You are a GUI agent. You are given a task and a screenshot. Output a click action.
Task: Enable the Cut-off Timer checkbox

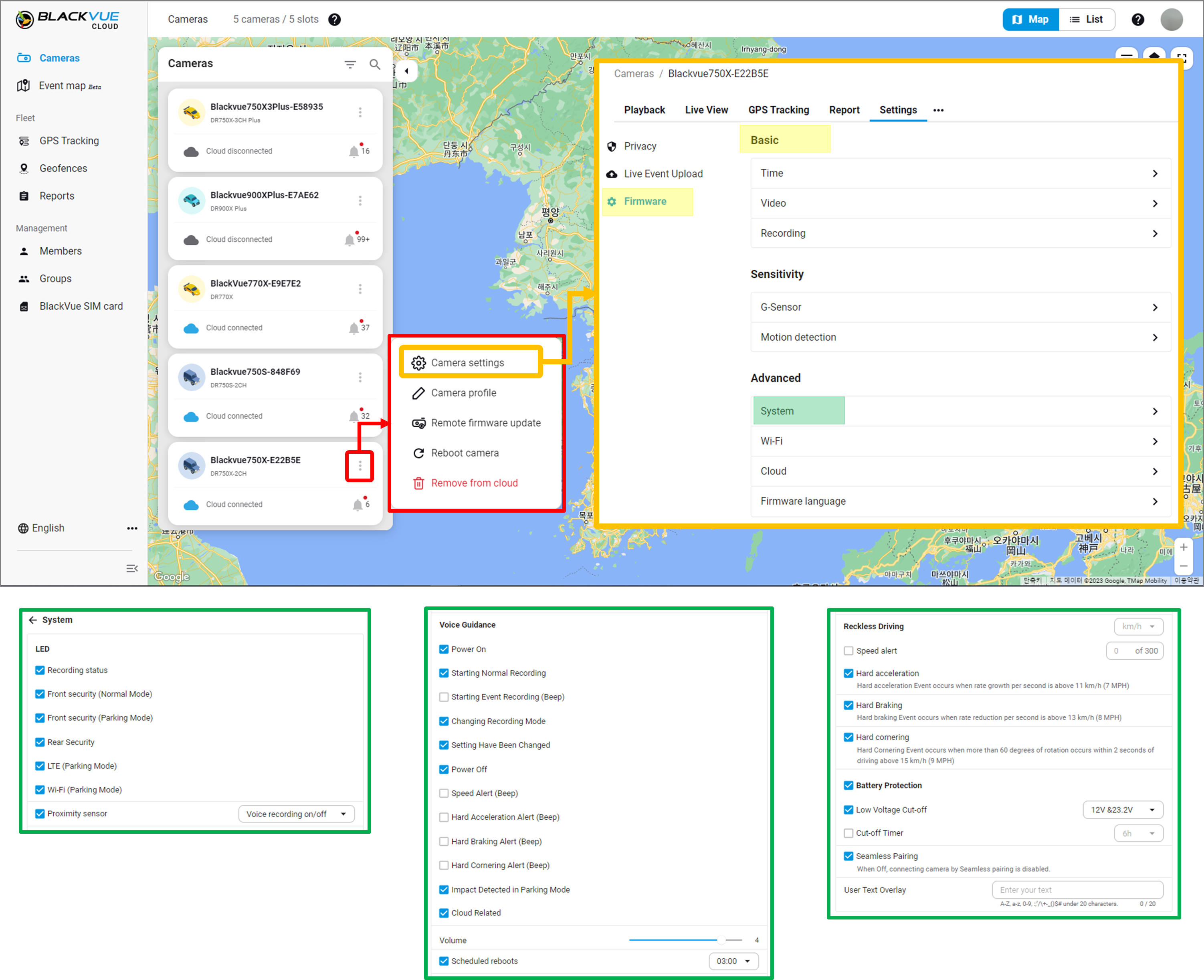848,832
